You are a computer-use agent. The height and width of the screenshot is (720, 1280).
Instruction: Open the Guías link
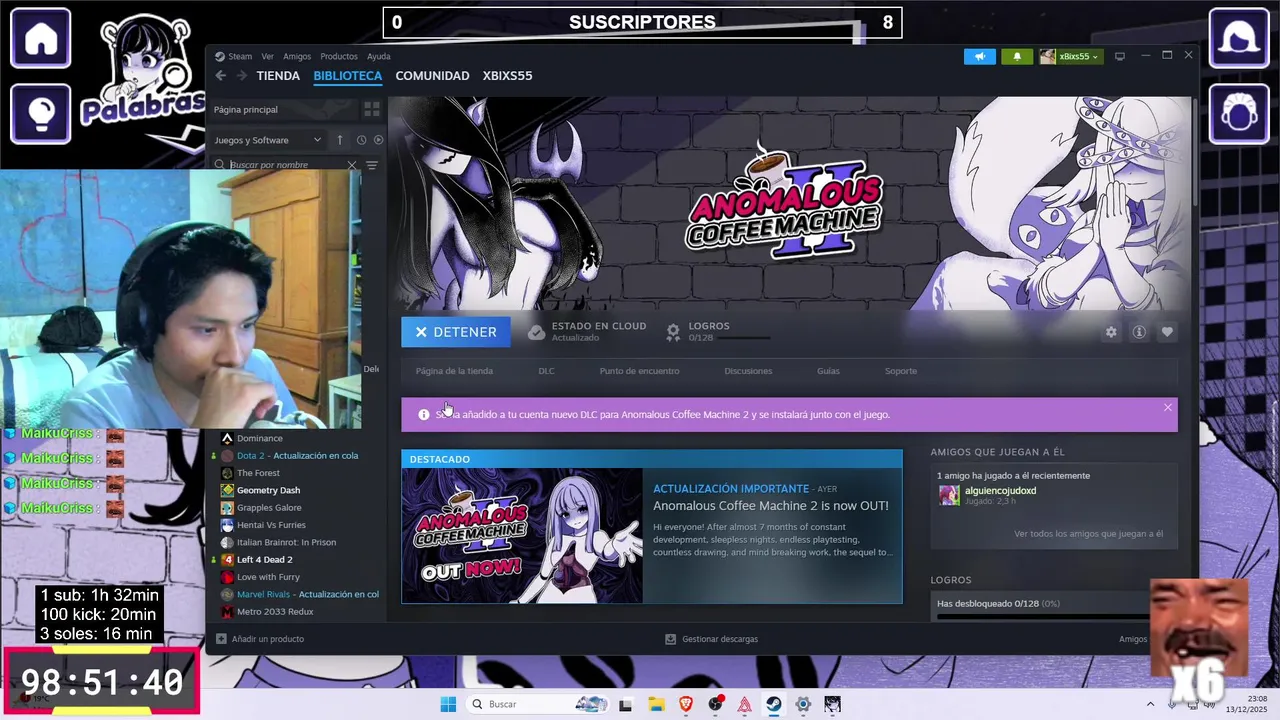coord(828,371)
